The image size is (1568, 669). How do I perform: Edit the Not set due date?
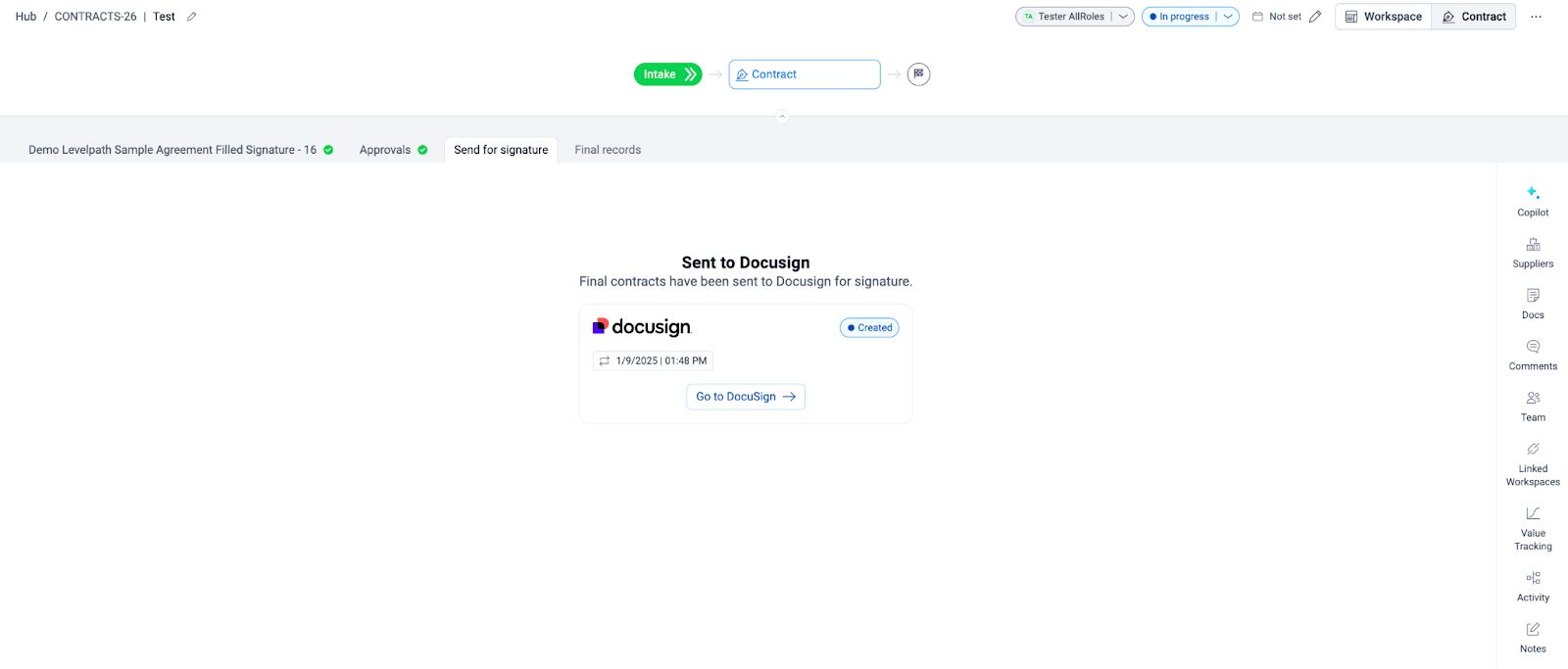(1315, 17)
